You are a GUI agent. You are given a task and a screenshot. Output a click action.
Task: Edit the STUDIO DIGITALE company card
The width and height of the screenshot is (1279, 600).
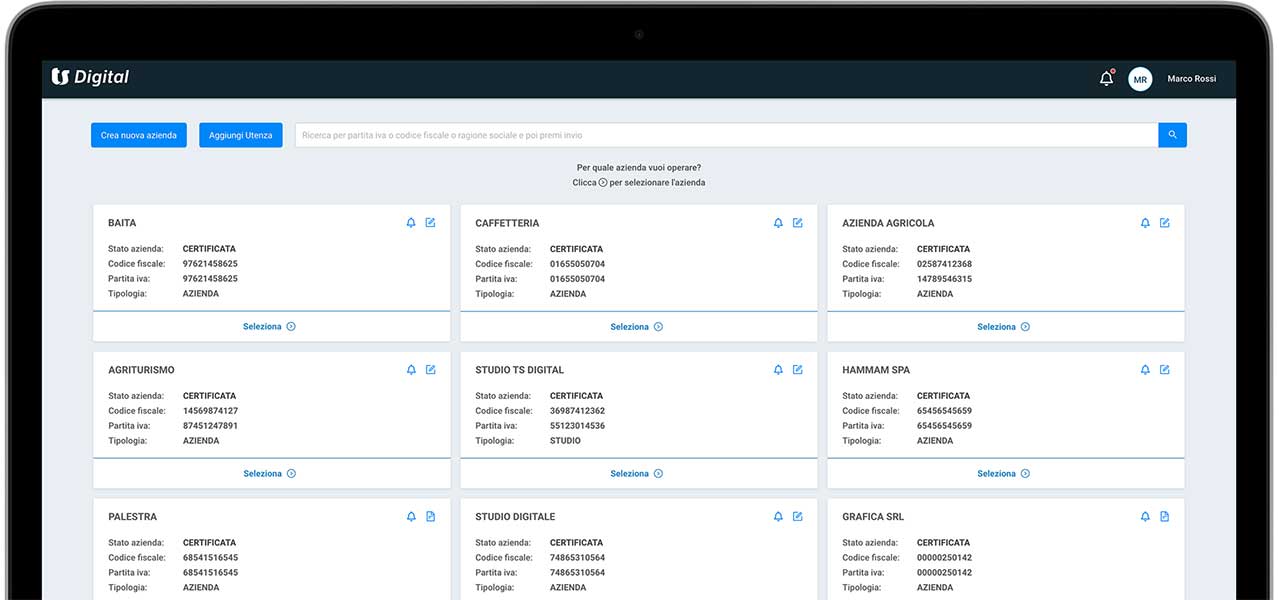[x=798, y=517]
